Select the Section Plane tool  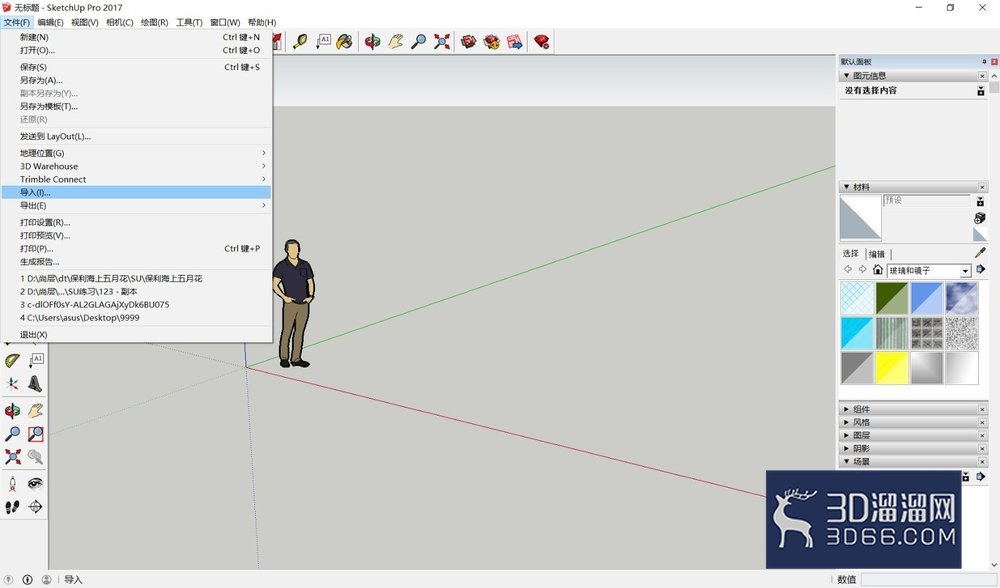click(x=35, y=507)
